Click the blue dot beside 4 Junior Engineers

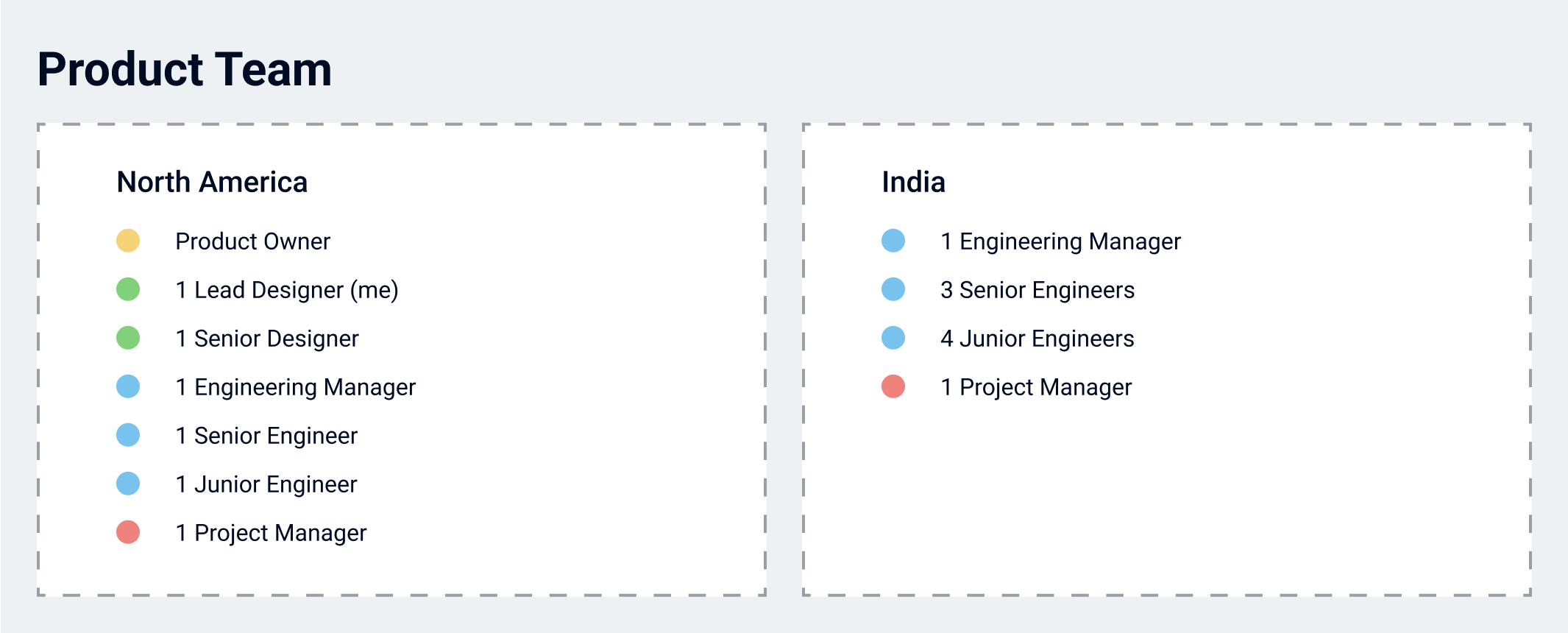tap(893, 338)
